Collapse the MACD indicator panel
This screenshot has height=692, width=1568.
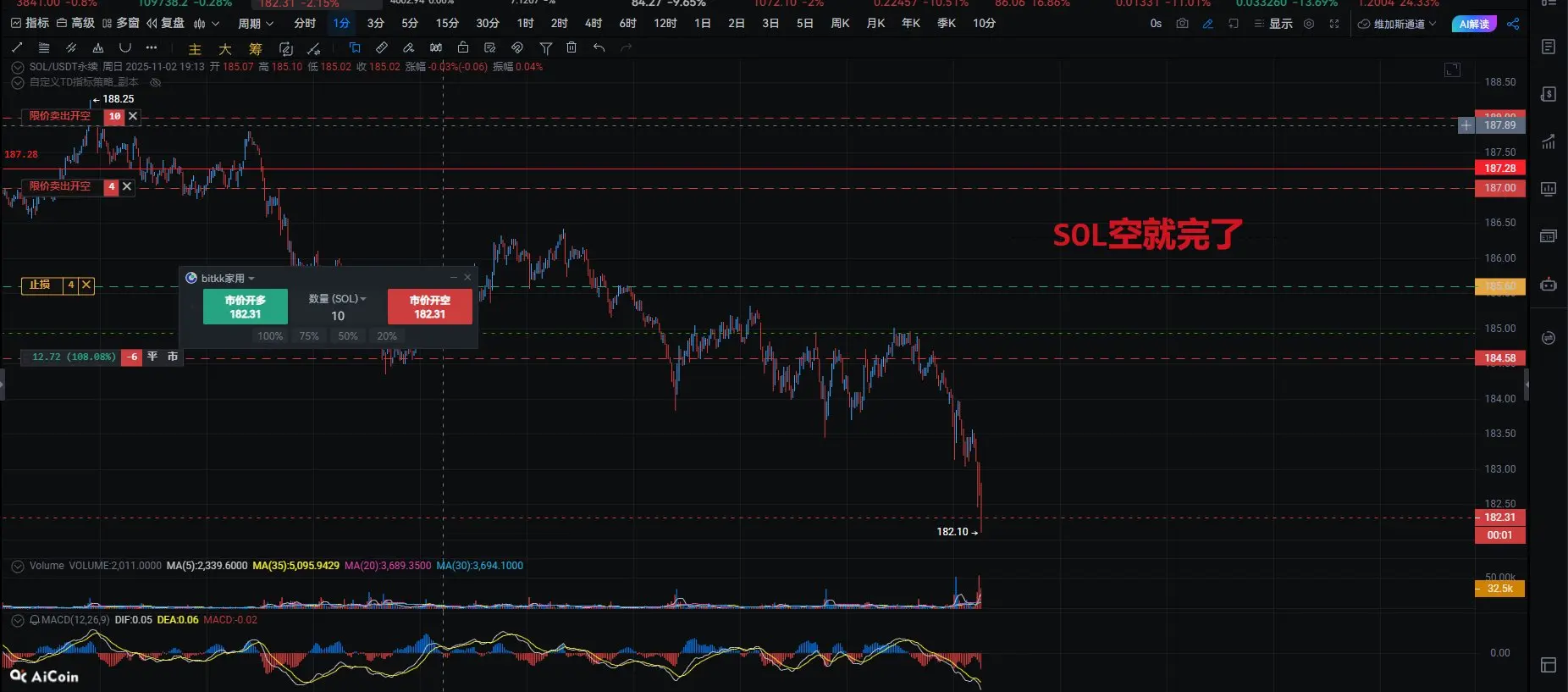[x=18, y=620]
